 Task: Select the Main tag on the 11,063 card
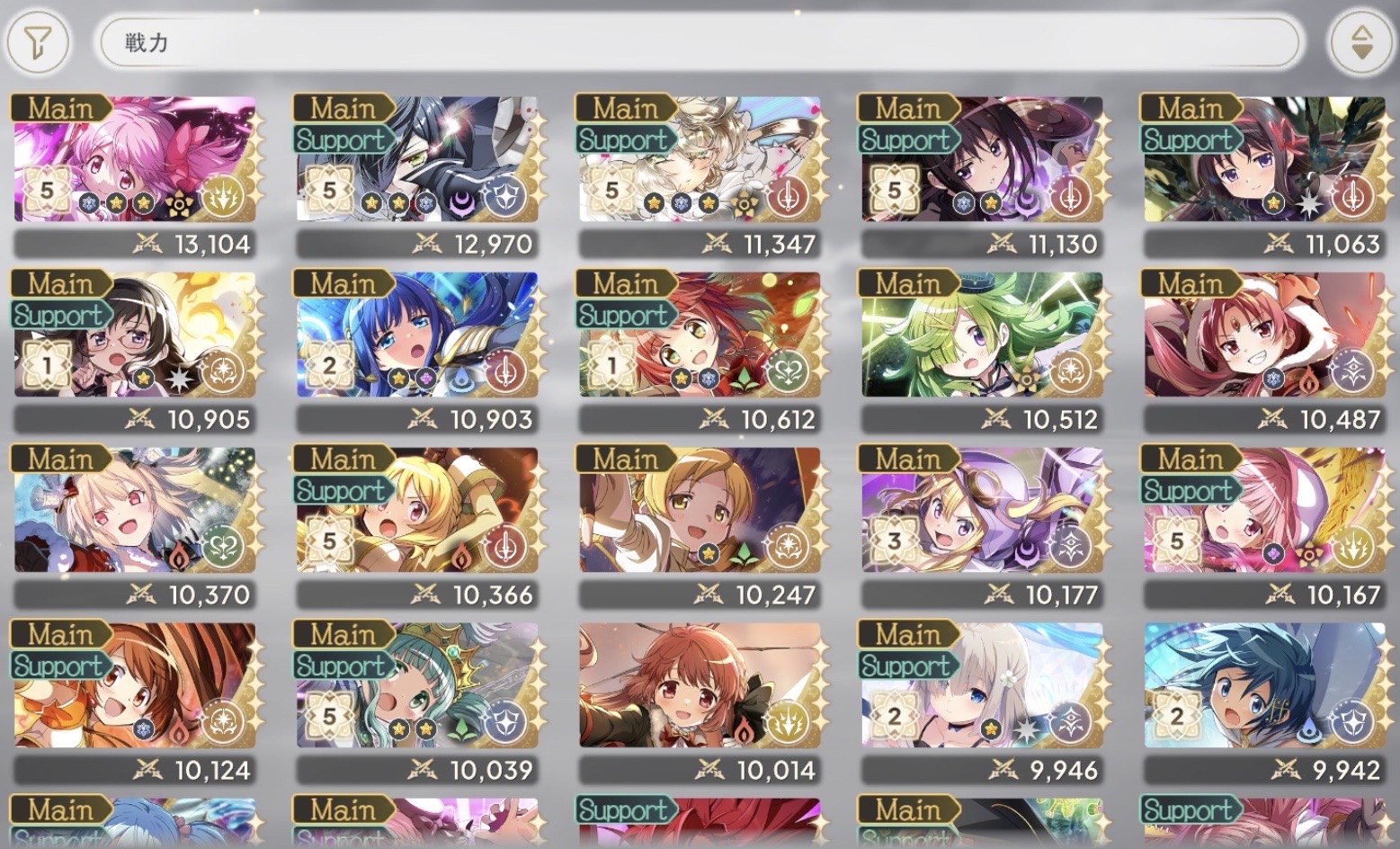(x=1189, y=108)
